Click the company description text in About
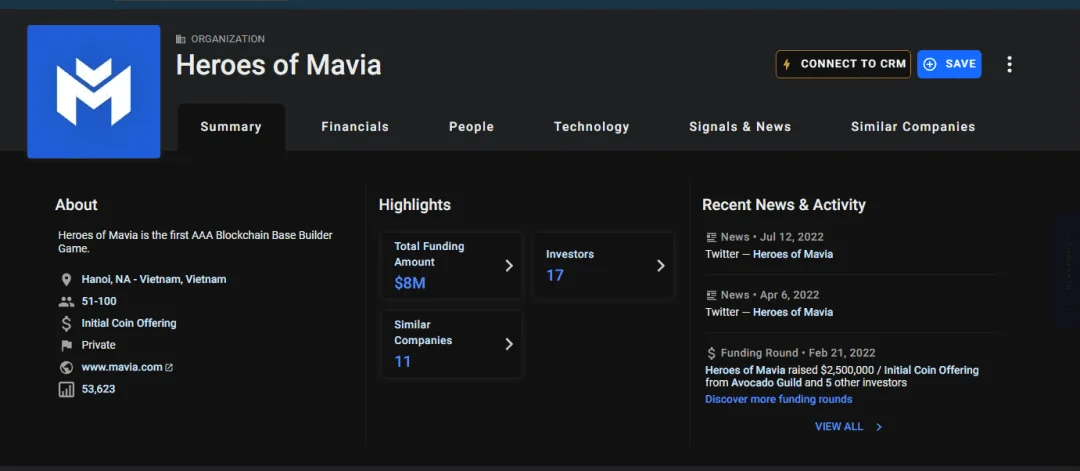 tap(196, 242)
